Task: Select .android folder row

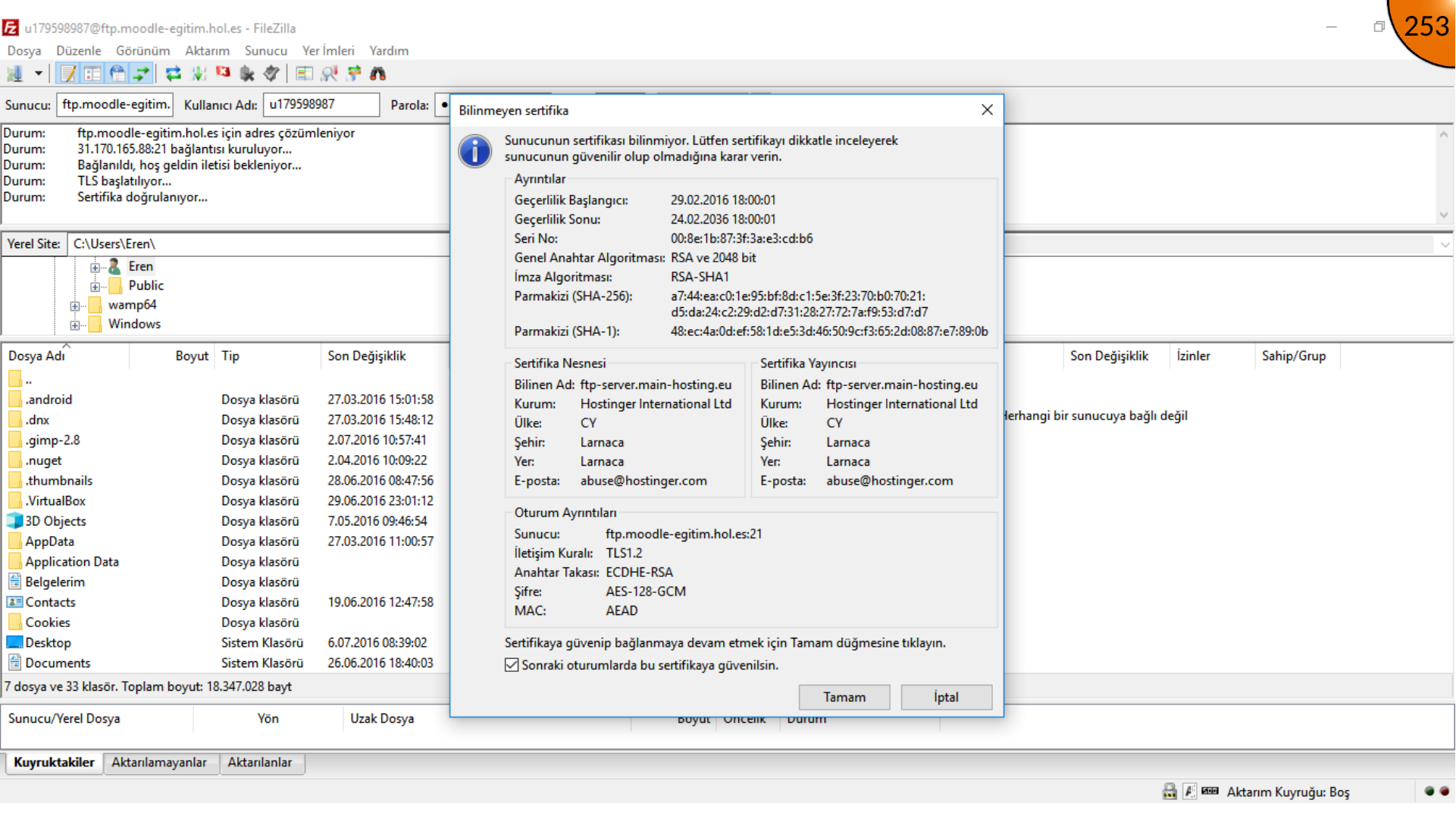Action: pyautogui.click(x=224, y=400)
